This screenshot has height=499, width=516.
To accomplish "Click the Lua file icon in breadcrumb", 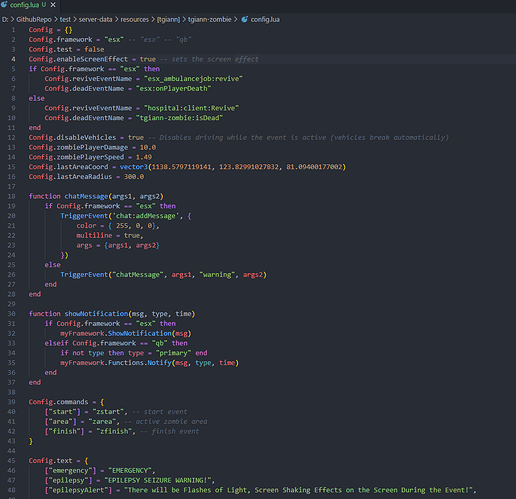I will 244,19.
